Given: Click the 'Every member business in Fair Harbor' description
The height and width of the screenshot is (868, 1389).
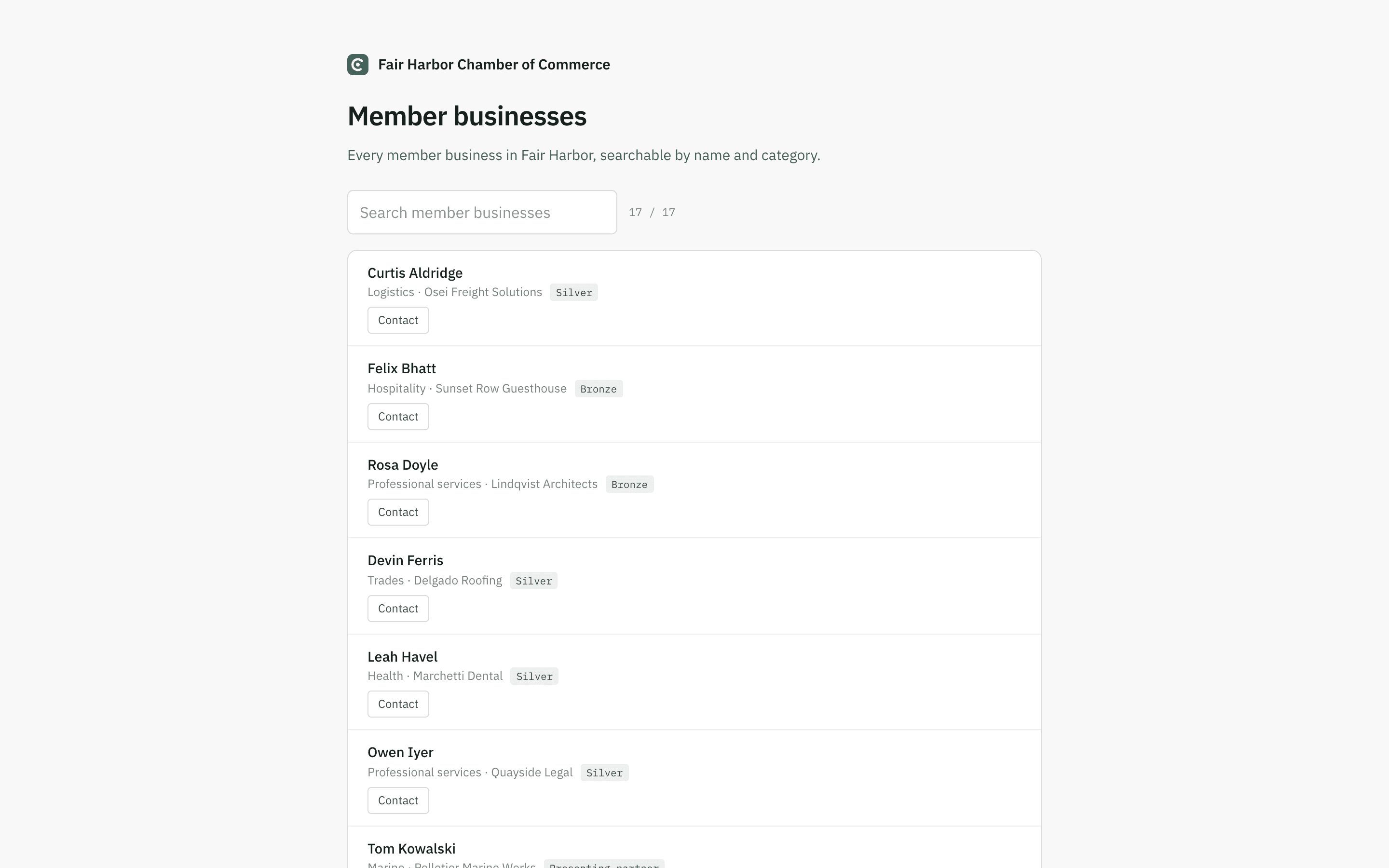Looking at the screenshot, I should (584, 155).
